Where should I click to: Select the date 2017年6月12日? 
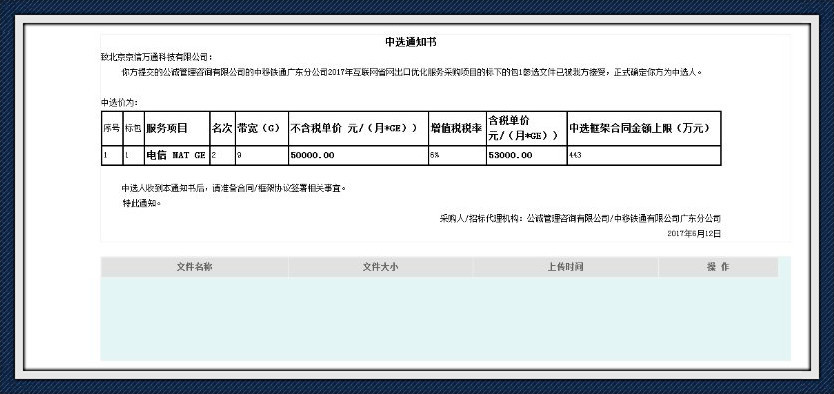tap(694, 233)
